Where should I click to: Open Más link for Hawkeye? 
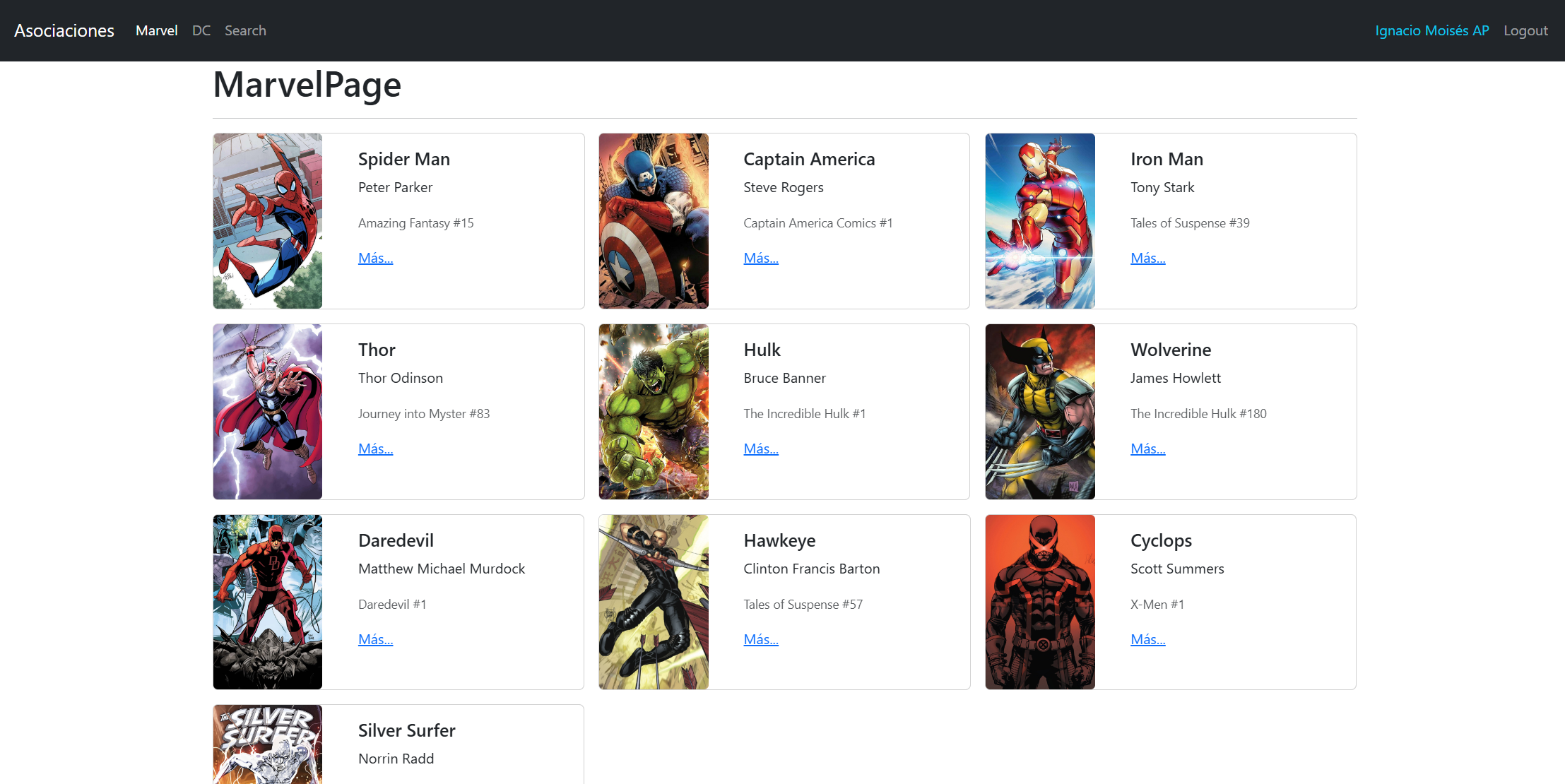(x=761, y=639)
